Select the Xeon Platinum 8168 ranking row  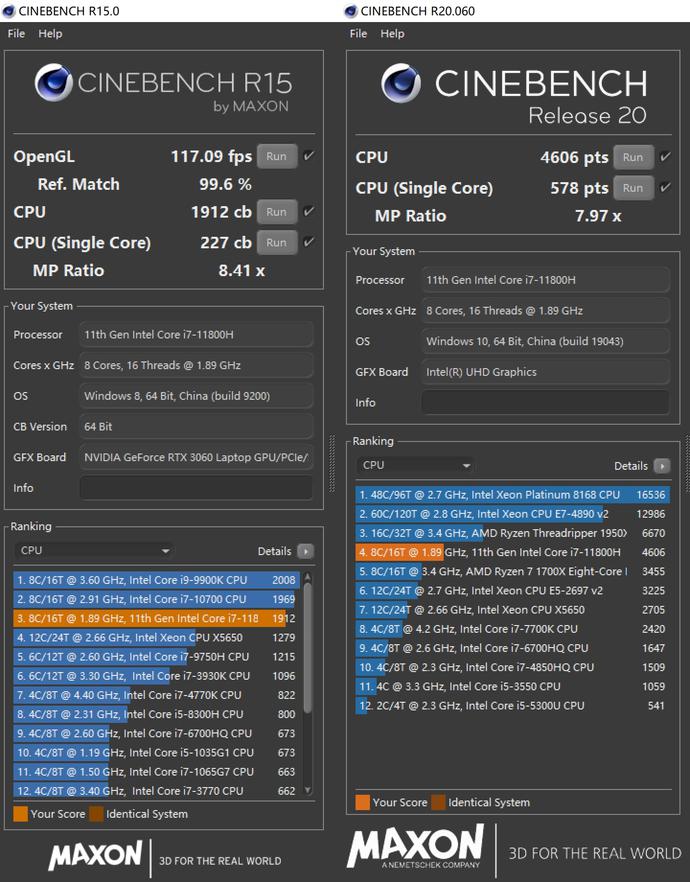[512, 494]
